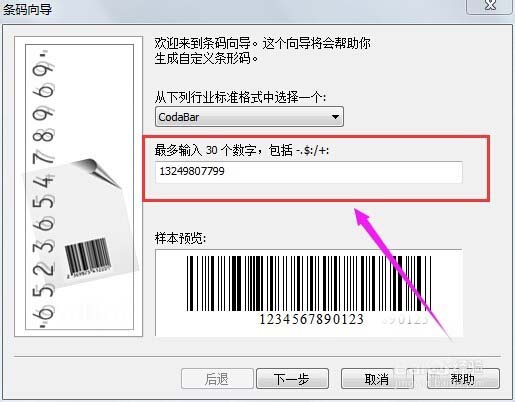Screen dimensions: 515x402
Task: Open help with the 帮助 button
Action: click(463, 379)
